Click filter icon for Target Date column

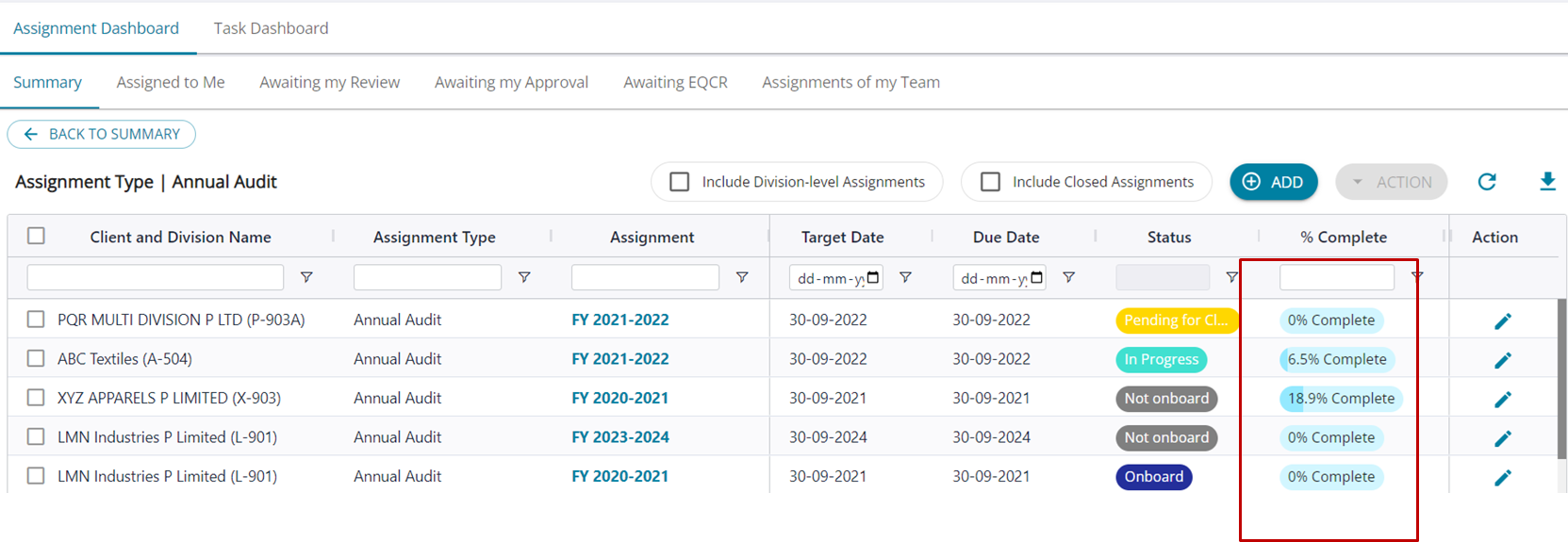coord(905,278)
